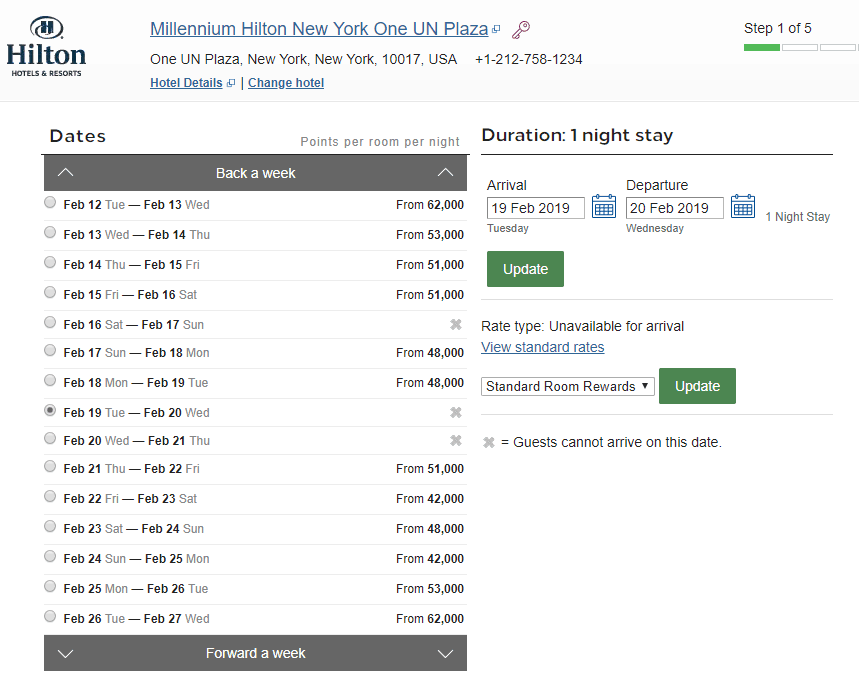859x677 pixels.
Task: Open the Departure date calendar picker
Action: click(x=741, y=206)
